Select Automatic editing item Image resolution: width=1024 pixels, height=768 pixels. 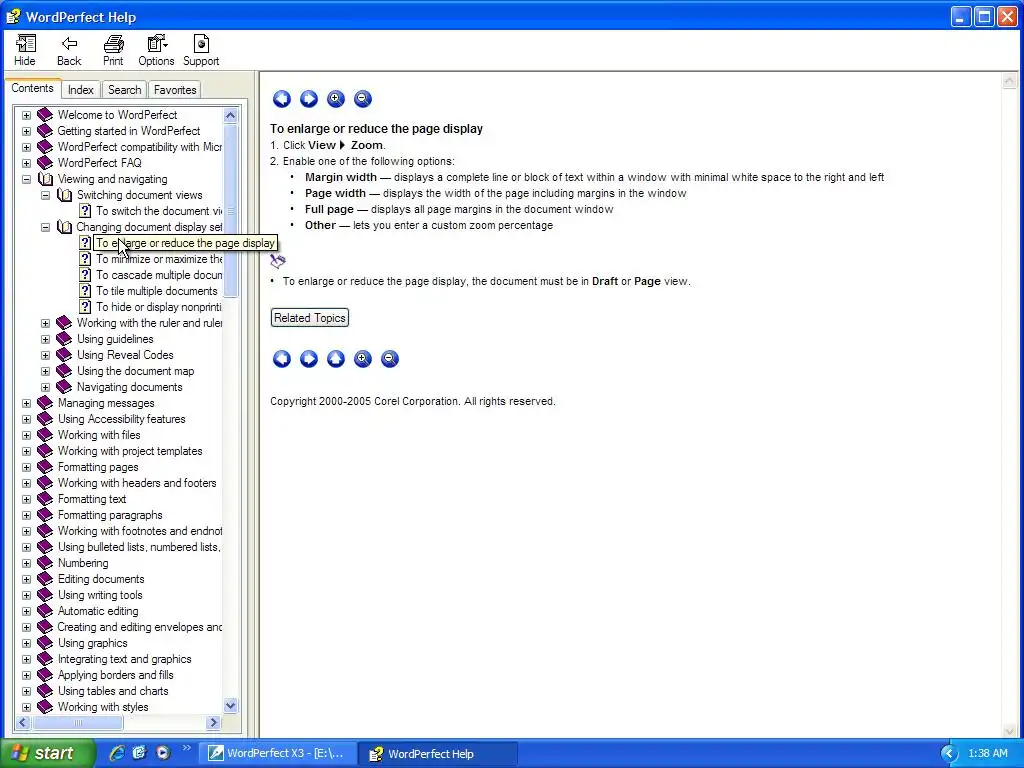coord(98,611)
